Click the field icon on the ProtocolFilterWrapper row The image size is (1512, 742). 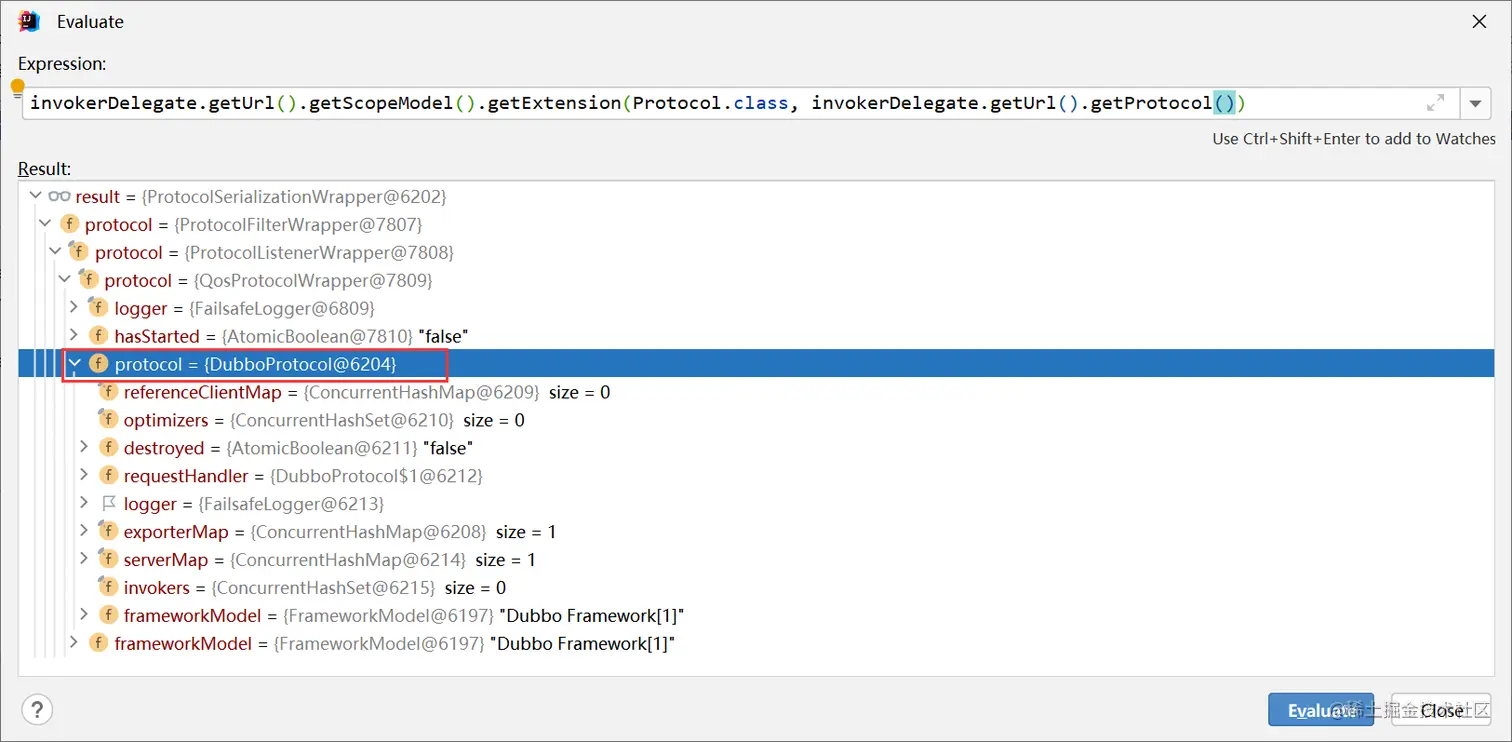click(69, 224)
